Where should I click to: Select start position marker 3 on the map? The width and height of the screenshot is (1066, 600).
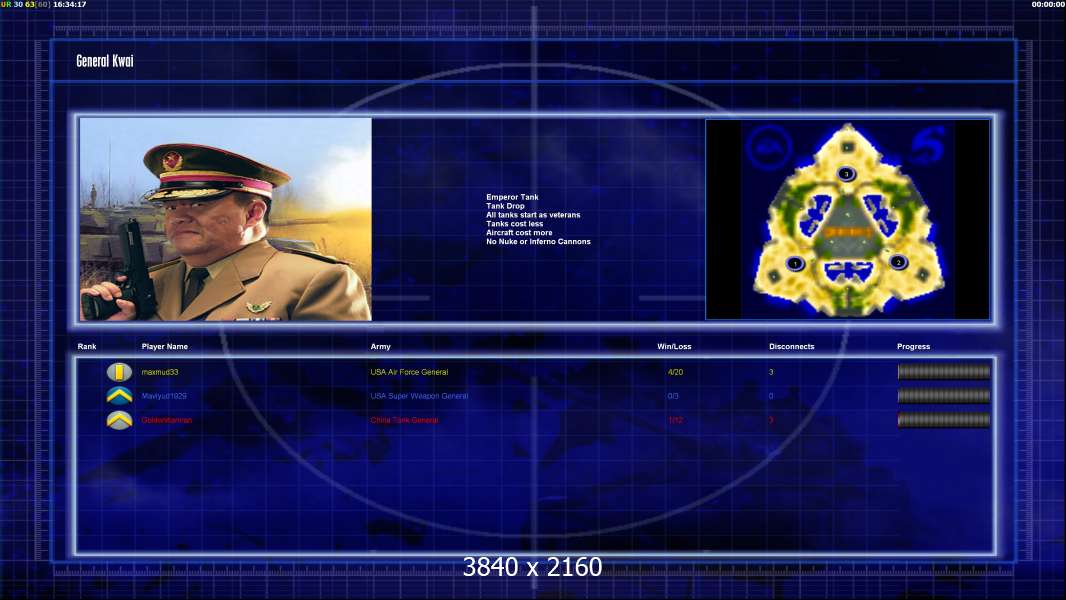click(846, 173)
